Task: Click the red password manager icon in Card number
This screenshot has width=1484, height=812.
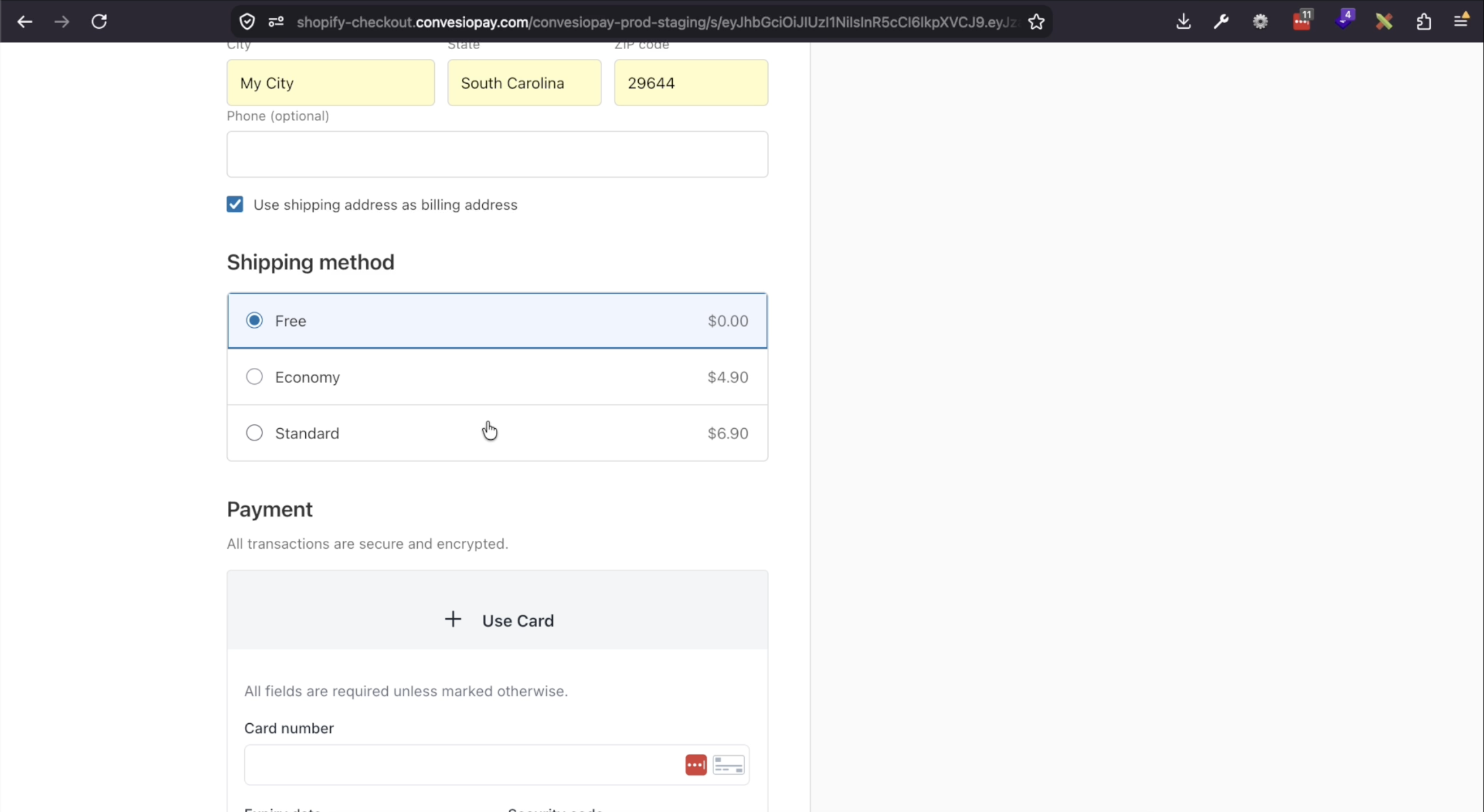Action: (696, 765)
